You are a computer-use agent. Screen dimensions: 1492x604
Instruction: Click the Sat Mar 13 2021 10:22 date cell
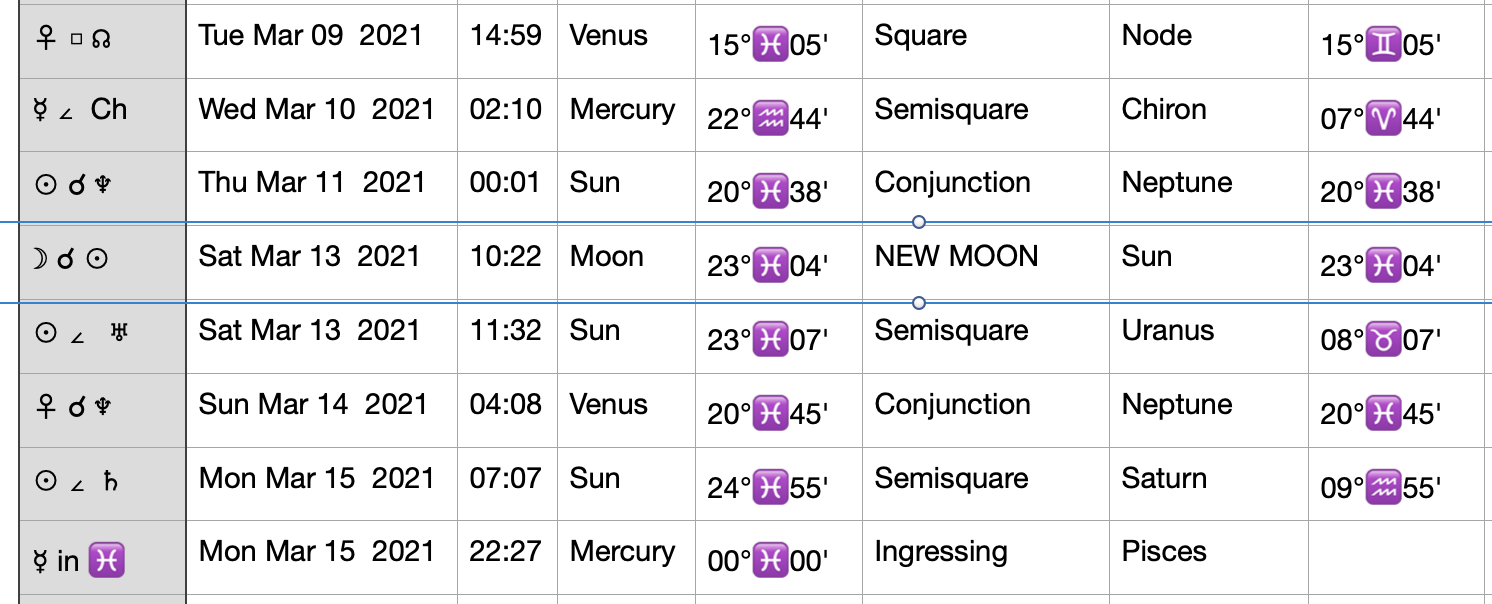(x=322, y=259)
